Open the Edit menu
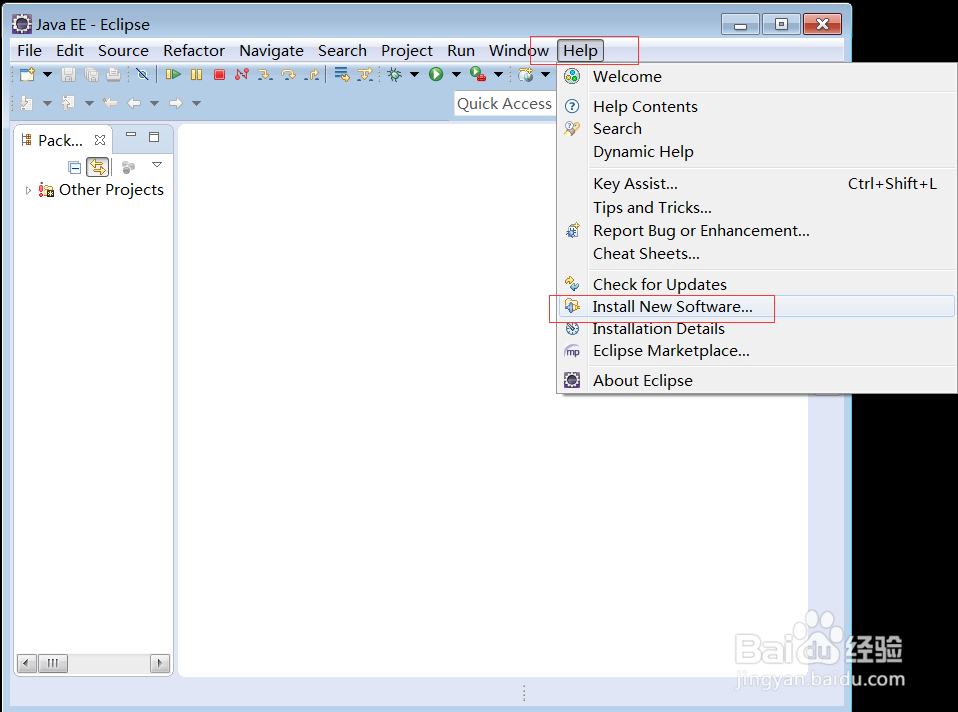958x712 pixels. pos(70,51)
